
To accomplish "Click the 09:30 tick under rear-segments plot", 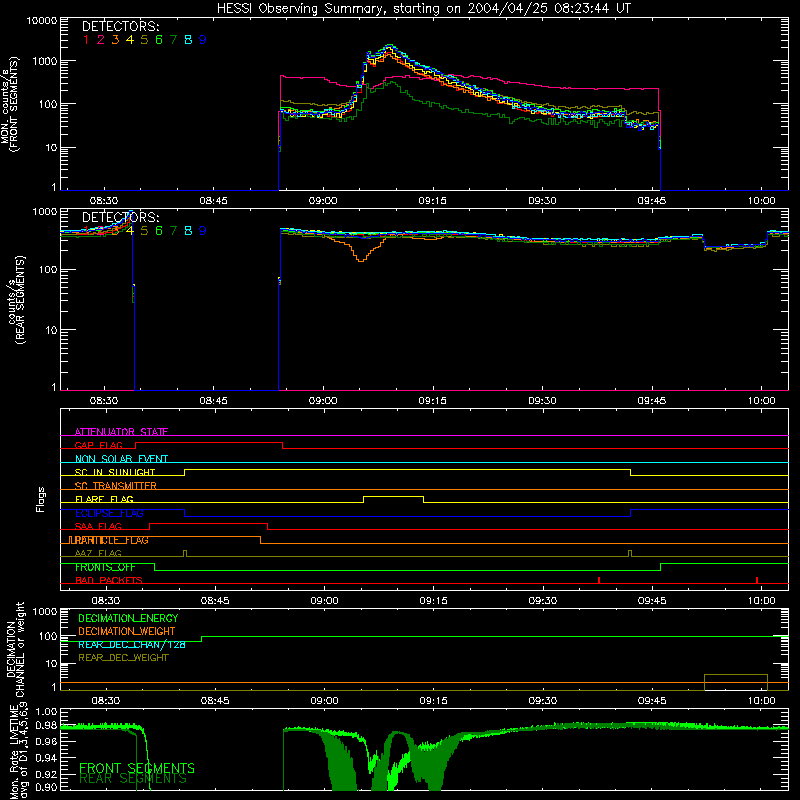I will pos(542,401).
